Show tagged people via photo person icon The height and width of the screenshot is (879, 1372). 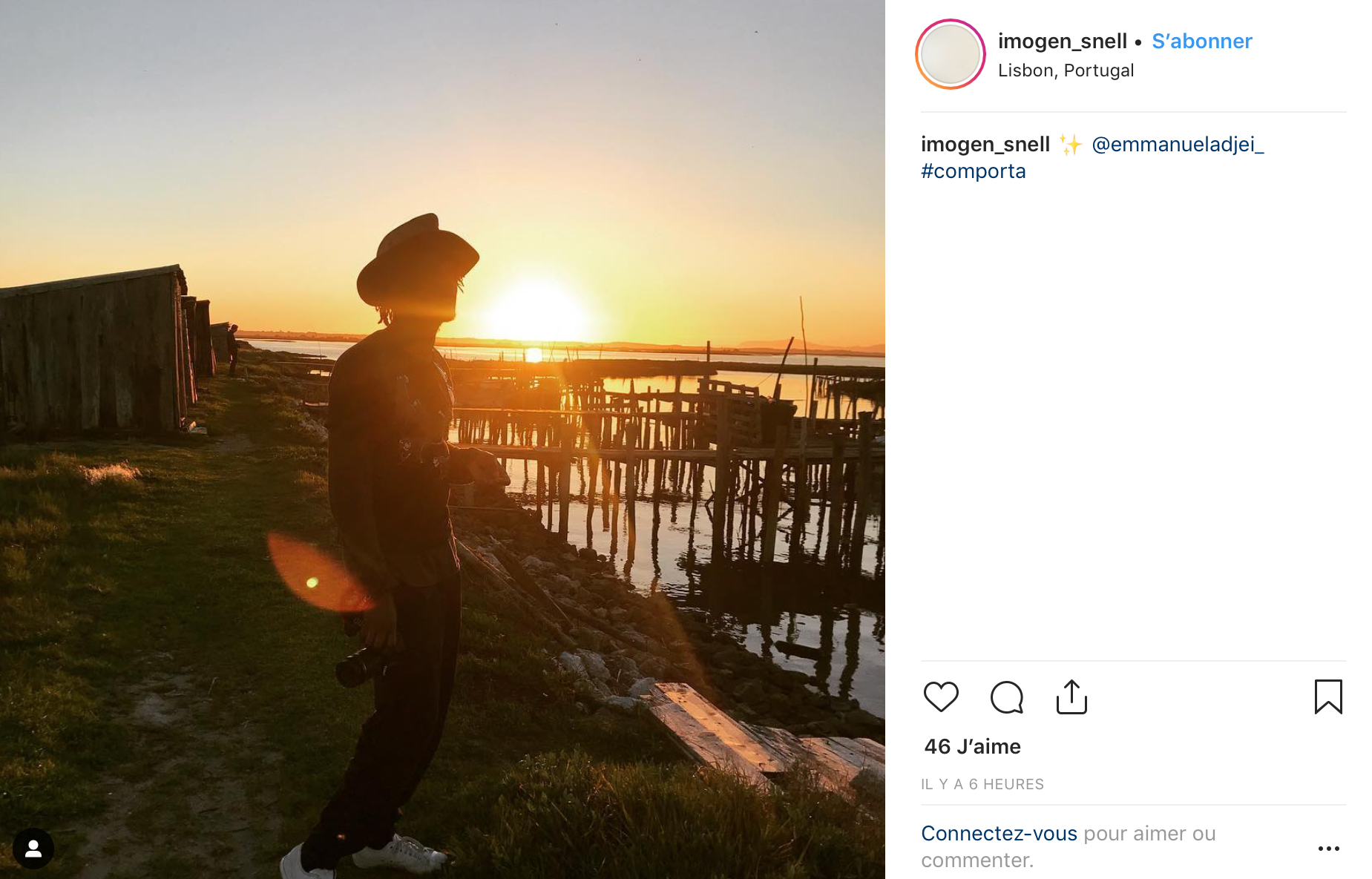tap(33, 849)
